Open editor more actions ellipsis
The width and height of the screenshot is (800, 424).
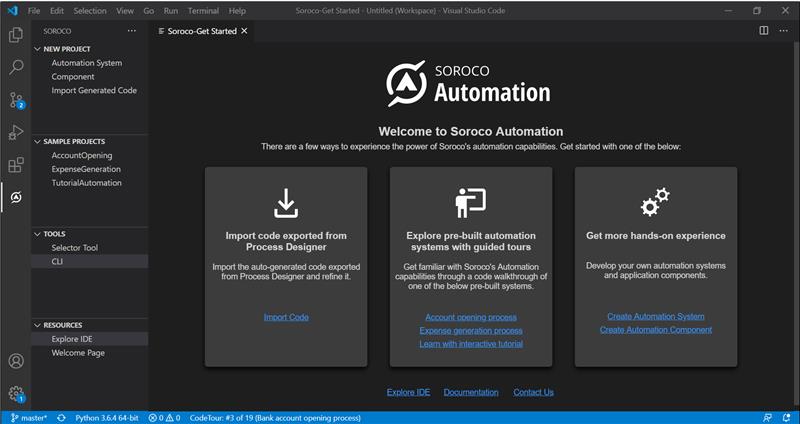click(x=783, y=31)
